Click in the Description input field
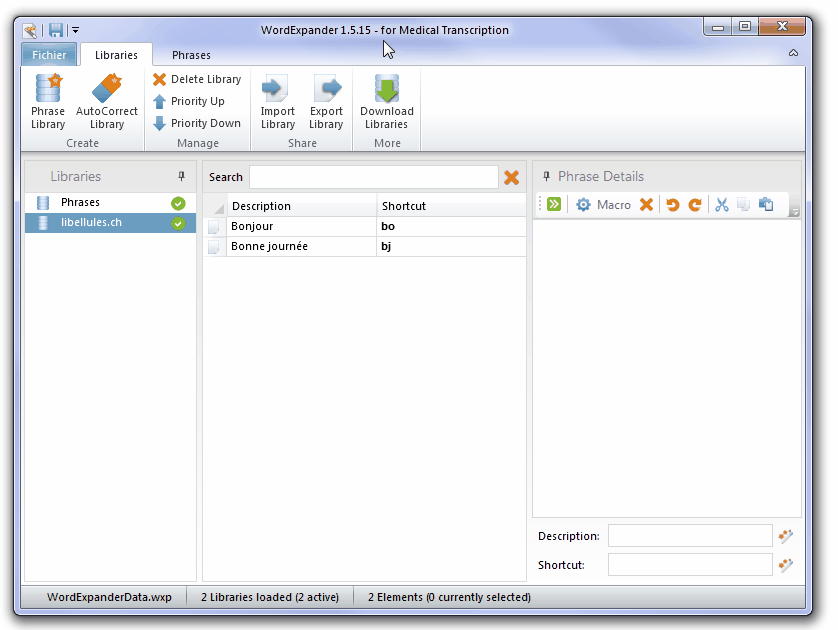The image size is (838, 630). tap(690, 535)
